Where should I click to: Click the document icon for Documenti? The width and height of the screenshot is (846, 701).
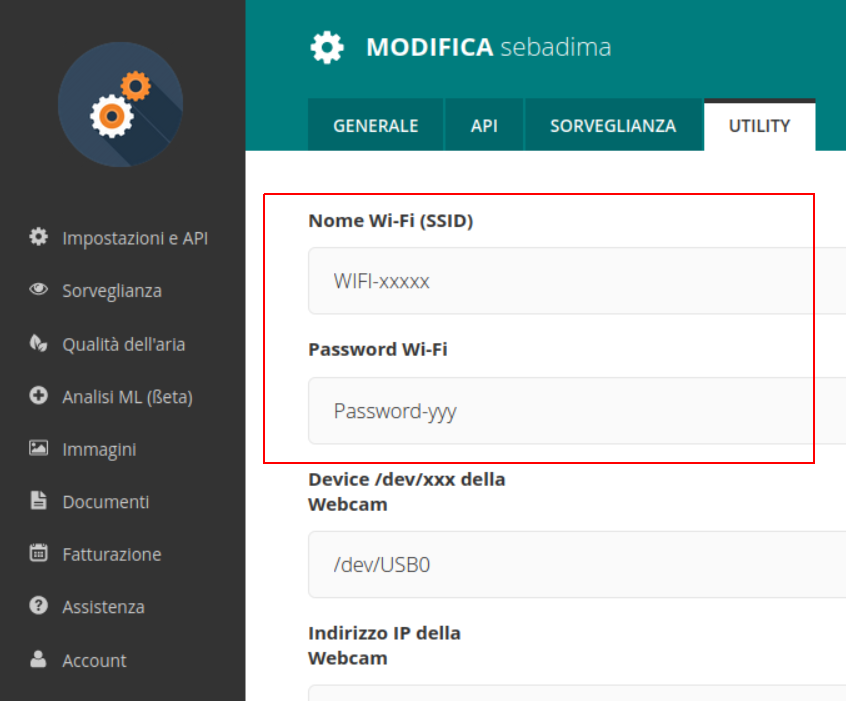(x=38, y=500)
